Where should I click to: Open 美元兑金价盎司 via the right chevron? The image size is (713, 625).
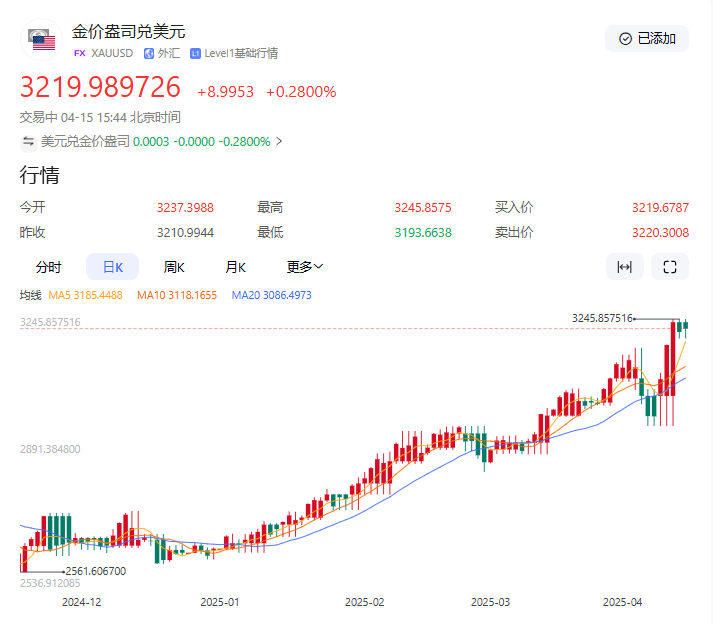click(279, 142)
